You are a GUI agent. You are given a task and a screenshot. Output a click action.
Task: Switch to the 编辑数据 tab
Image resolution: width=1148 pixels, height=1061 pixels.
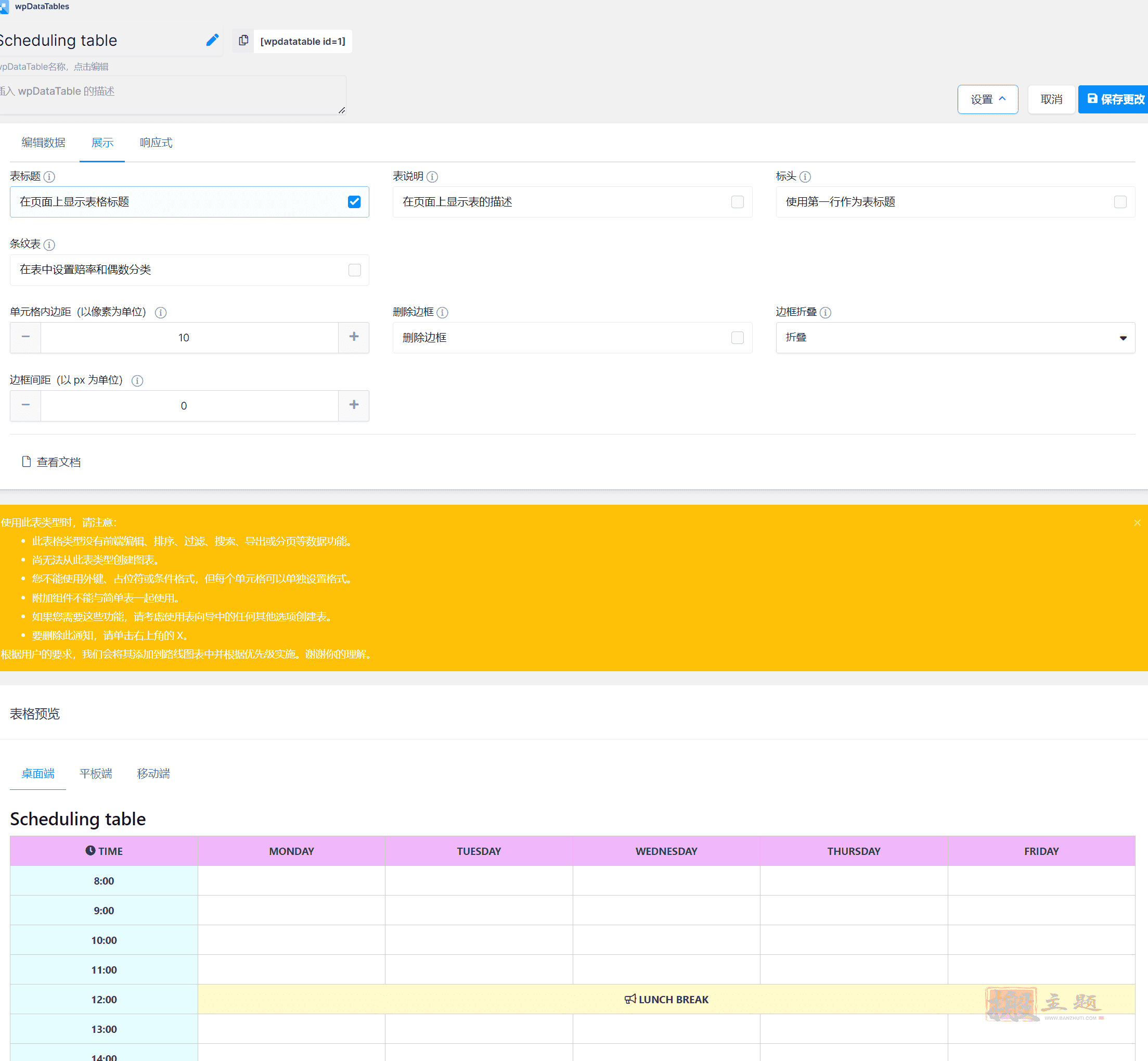click(44, 143)
